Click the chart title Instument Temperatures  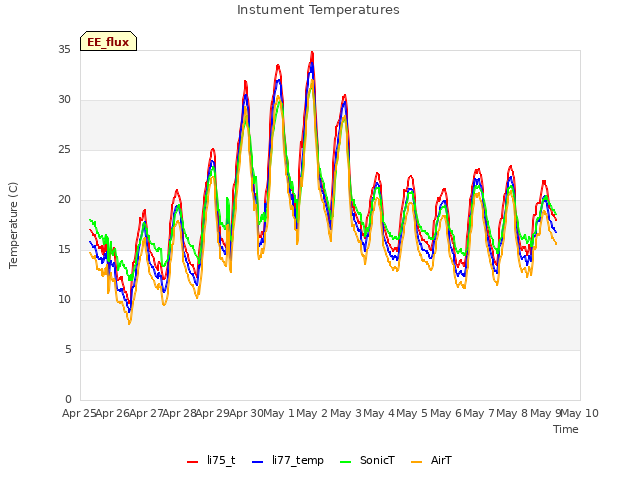(318, 10)
